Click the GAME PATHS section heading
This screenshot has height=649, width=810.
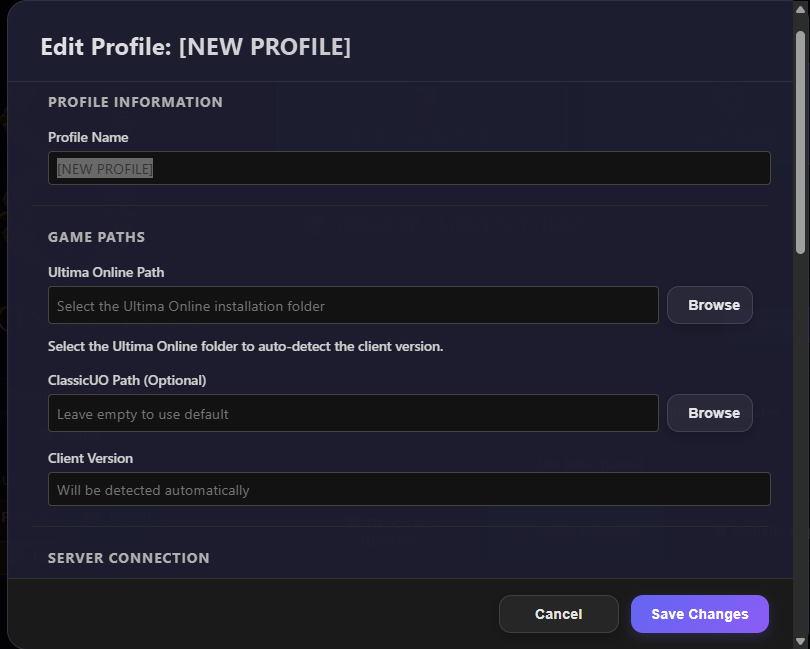(x=96, y=237)
